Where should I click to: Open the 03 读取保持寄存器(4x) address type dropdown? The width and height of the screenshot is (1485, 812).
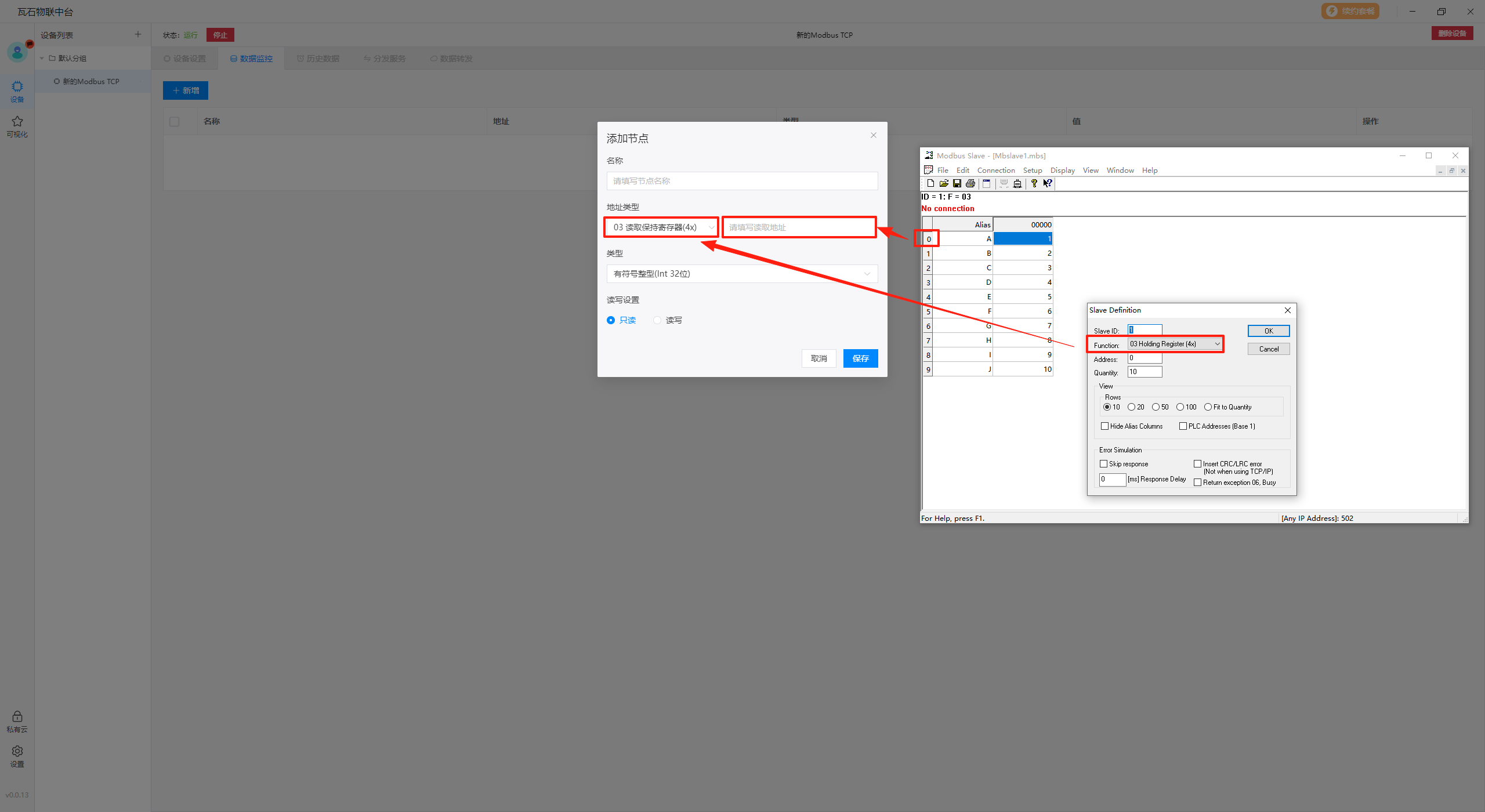[x=661, y=227]
